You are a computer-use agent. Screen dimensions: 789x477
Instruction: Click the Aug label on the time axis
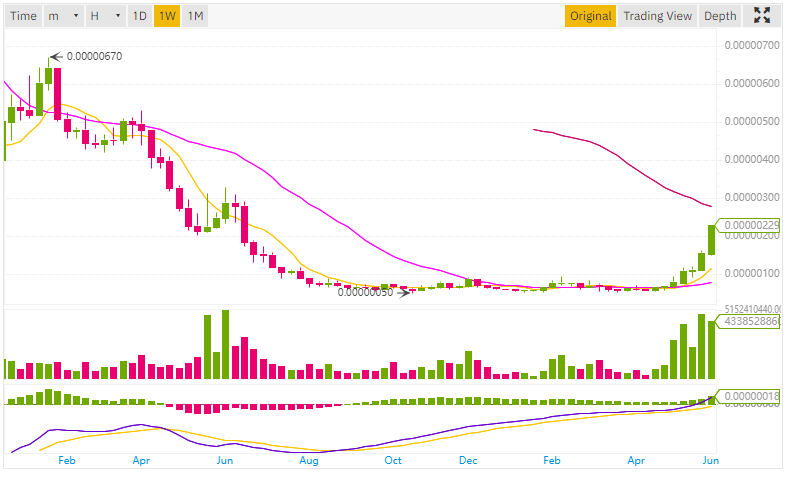click(x=308, y=460)
